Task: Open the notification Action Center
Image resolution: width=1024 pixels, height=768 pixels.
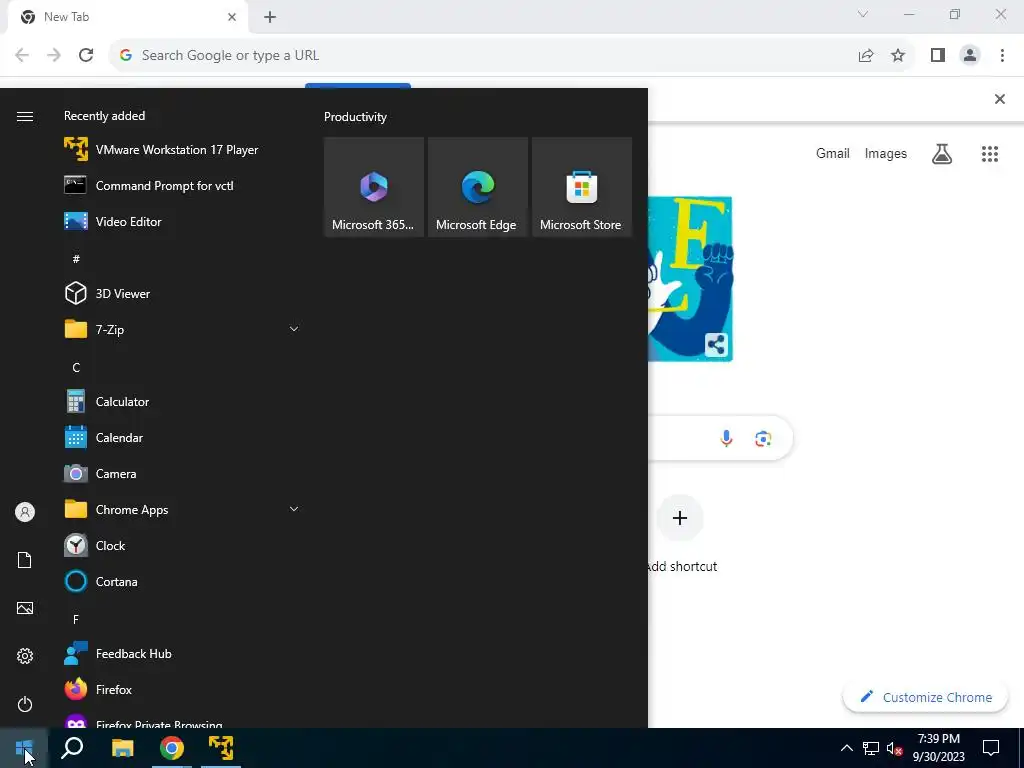Action: pyautogui.click(x=991, y=748)
